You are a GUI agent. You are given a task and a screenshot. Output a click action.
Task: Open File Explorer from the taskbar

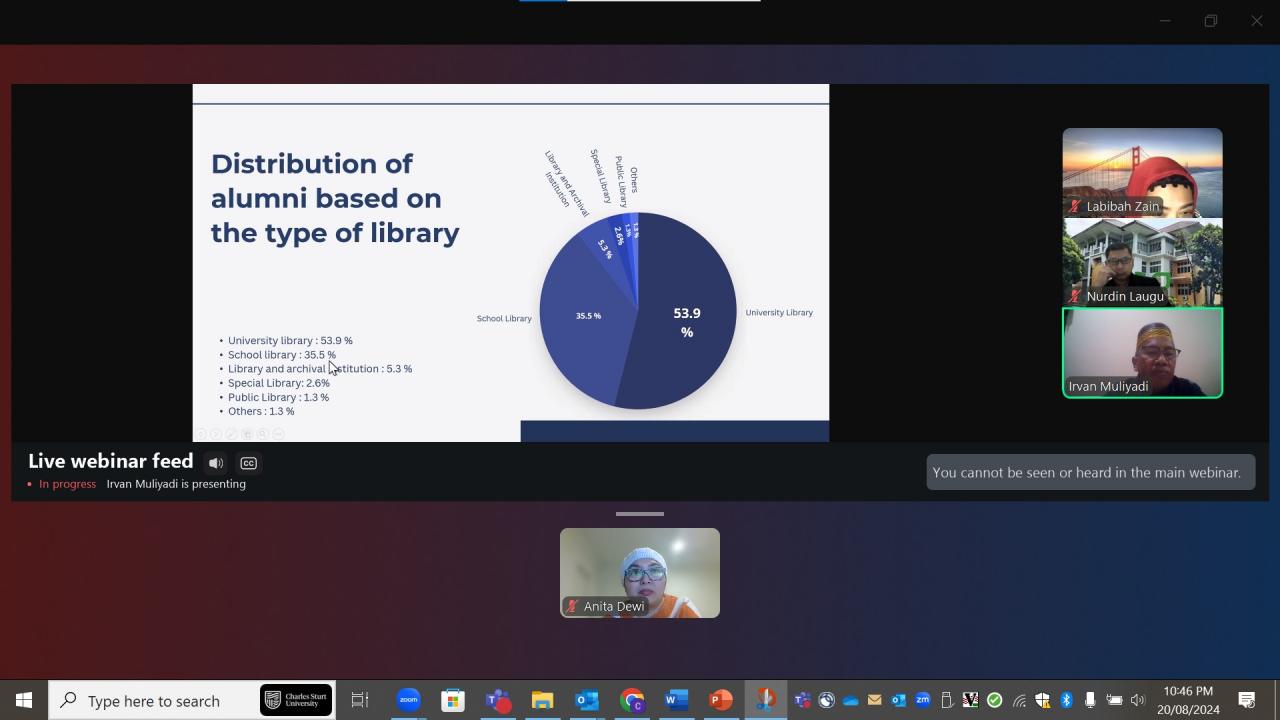click(x=542, y=700)
